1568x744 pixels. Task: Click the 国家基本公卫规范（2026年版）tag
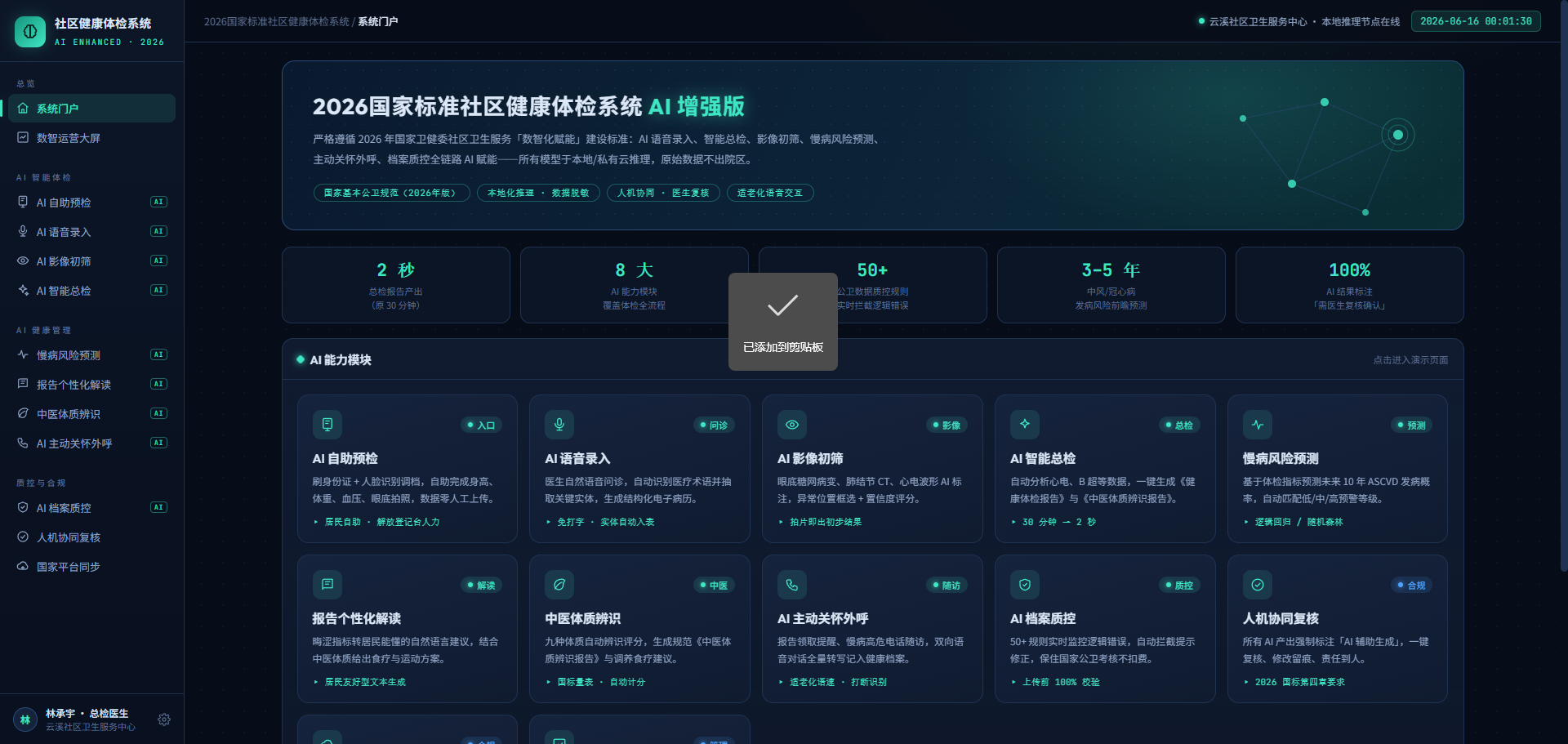[x=392, y=193]
